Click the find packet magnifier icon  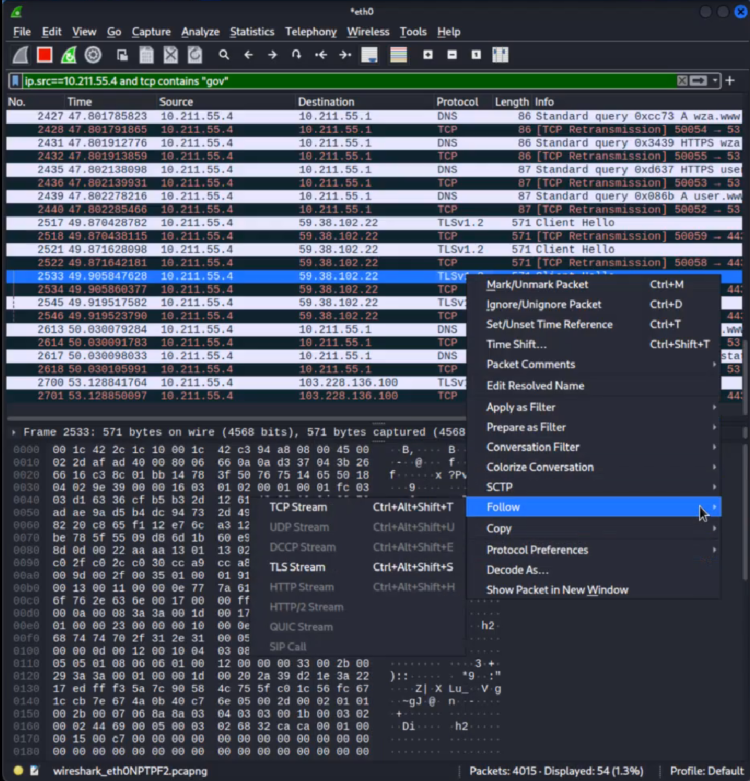(224, 55)
